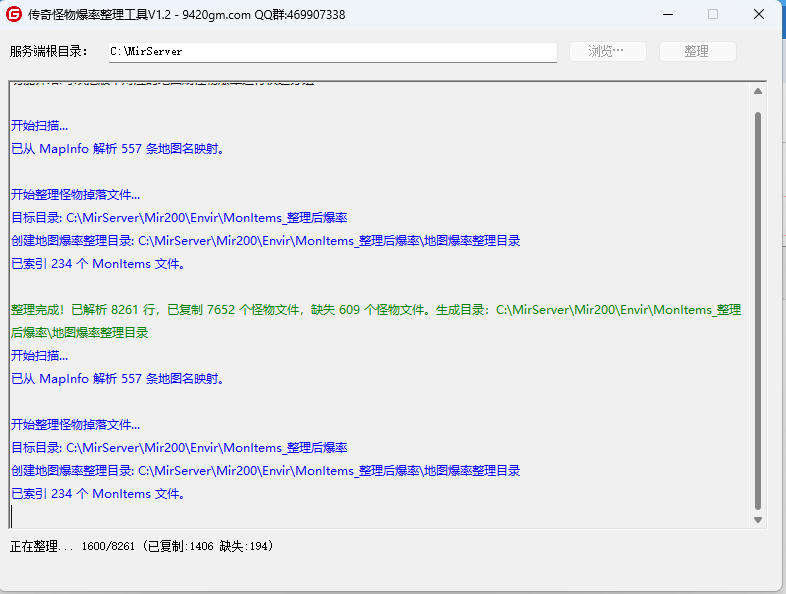Click the 浏览 browse button
This screenshot has height=594, width=786.
click(608, 51)
